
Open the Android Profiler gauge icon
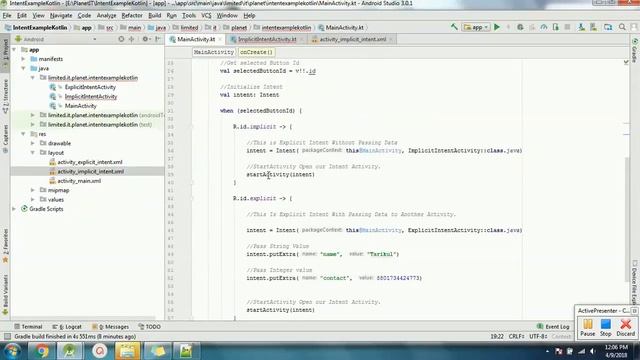pyautogui.click(x=544, y=27)
